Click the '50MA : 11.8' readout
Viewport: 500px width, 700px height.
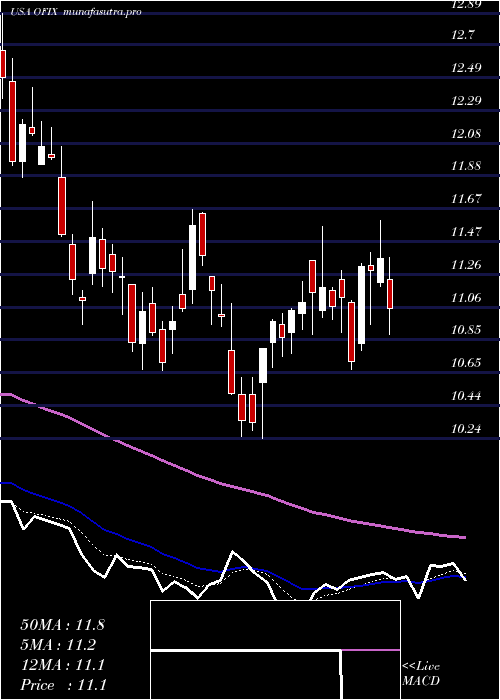click(x=62, y=625)
